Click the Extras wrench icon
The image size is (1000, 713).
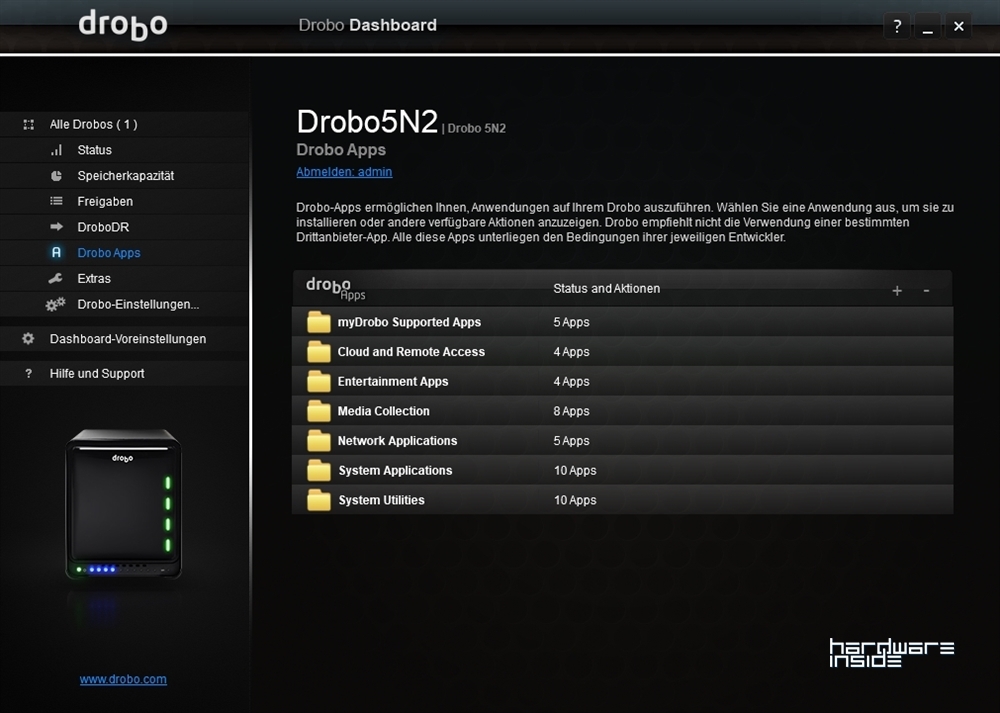pos(55,278)
